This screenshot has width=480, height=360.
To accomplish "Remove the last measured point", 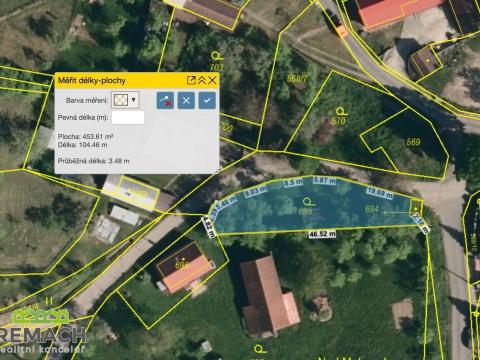I will click(x=165, y=100).
